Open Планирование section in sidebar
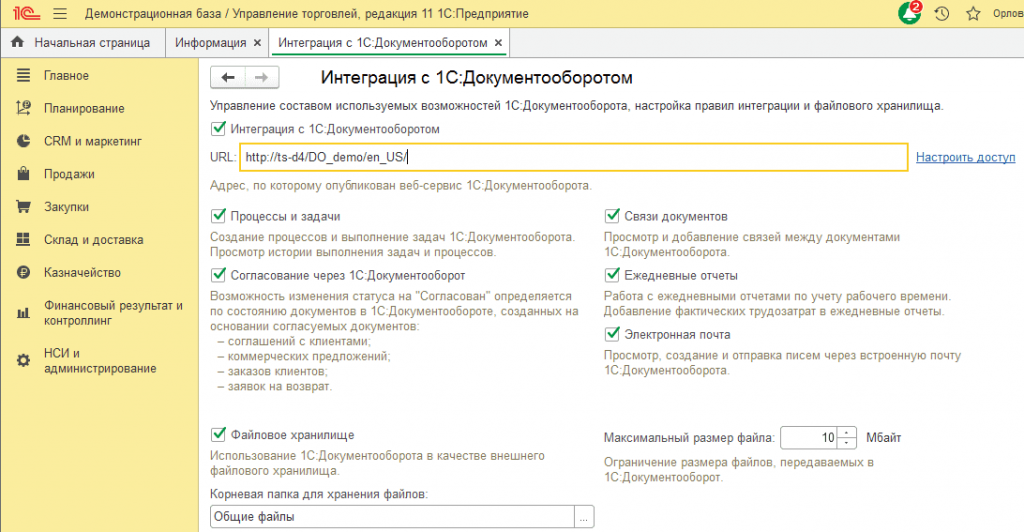Viewport: 1024px width, 532px height. click(x=84, y=108)
